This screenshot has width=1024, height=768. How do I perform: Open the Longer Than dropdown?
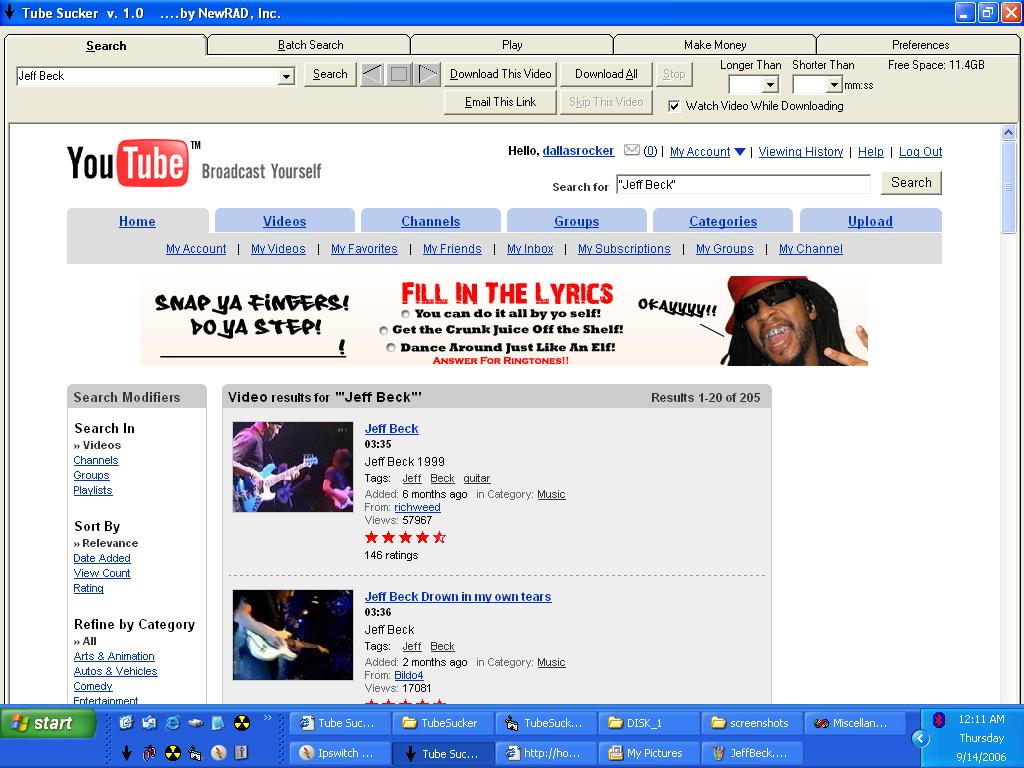point(771,85)
